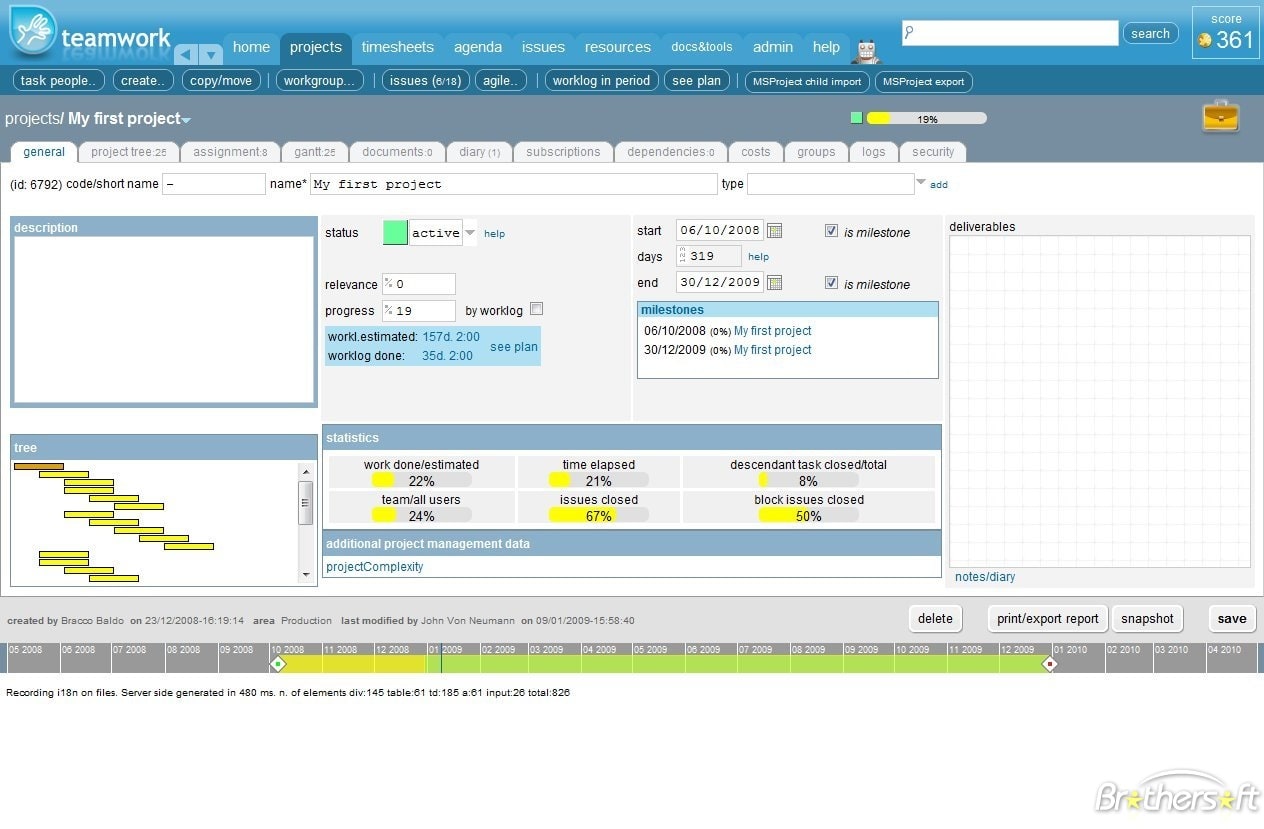The height and width of the screenshot is (829, 1264).
Task: Click the save button
Action: 1232,618
